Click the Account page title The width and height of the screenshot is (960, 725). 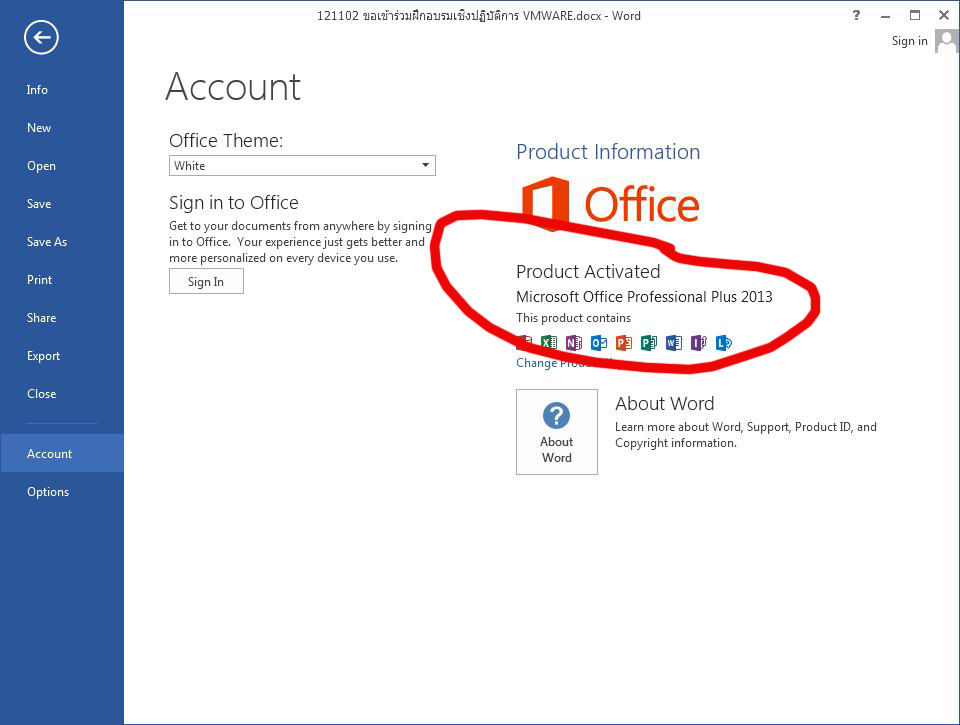(x=233, y=86)
